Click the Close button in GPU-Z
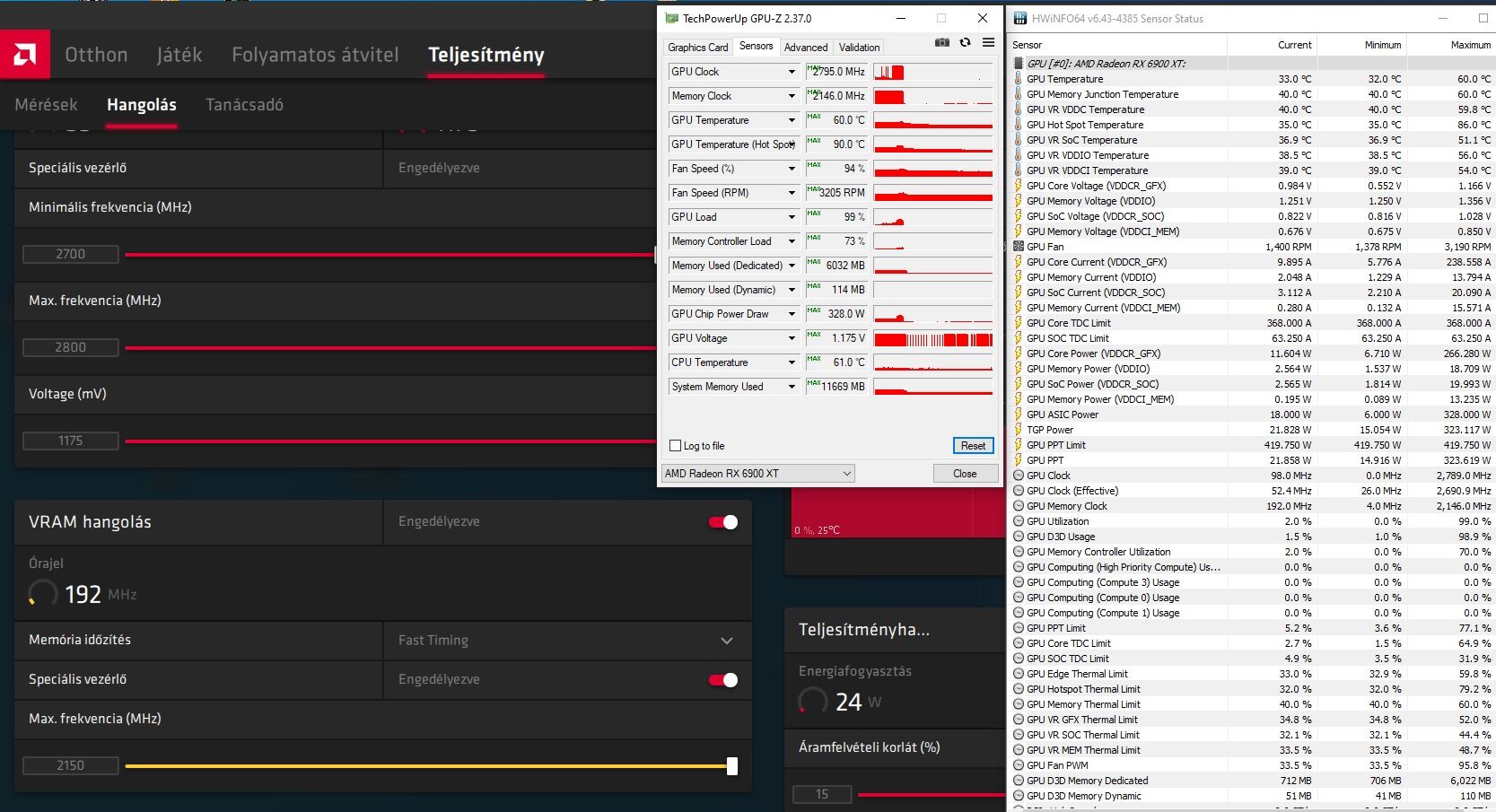 coord(965,474)
